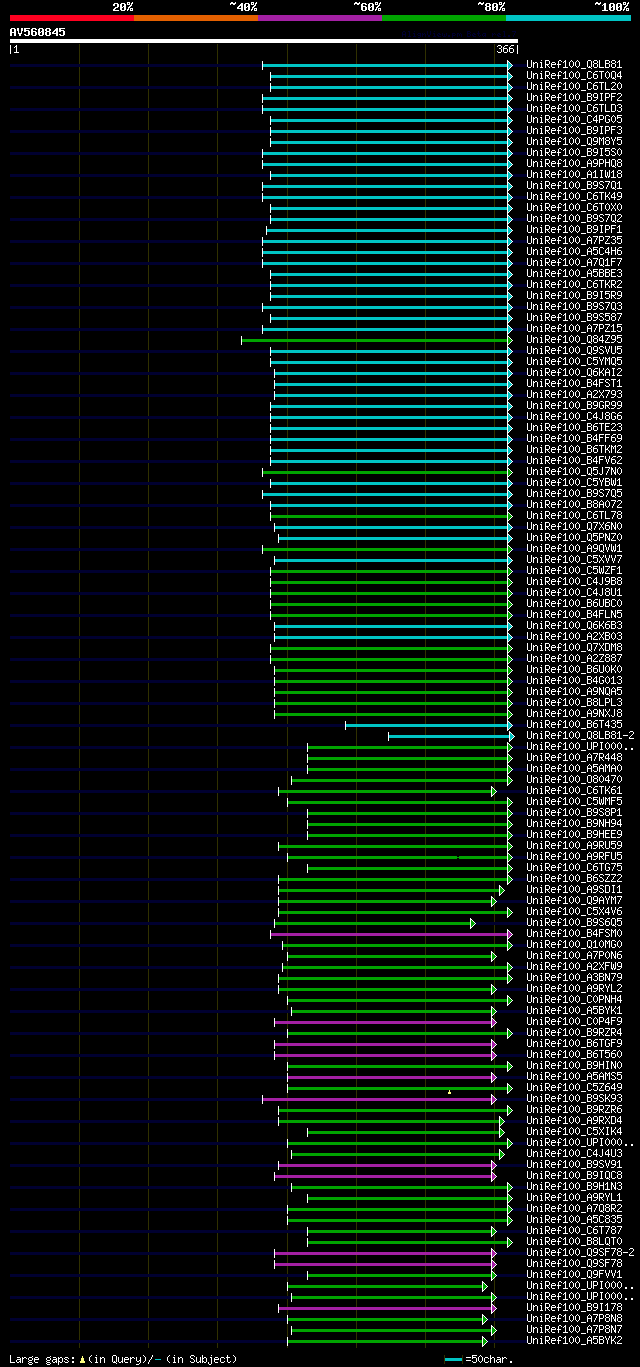Click the short cyan bar of UniRef100_B6T435
The image size is (640, 1367).
tap(429, 725)
